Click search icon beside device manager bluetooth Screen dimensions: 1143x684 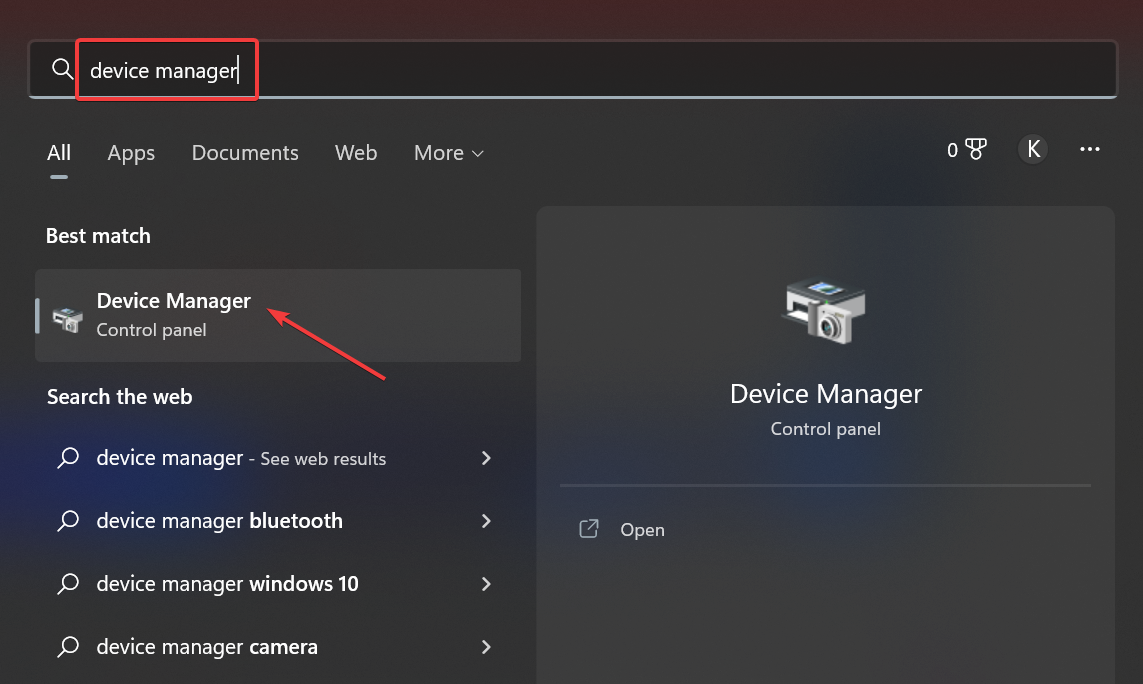[68, 521]
